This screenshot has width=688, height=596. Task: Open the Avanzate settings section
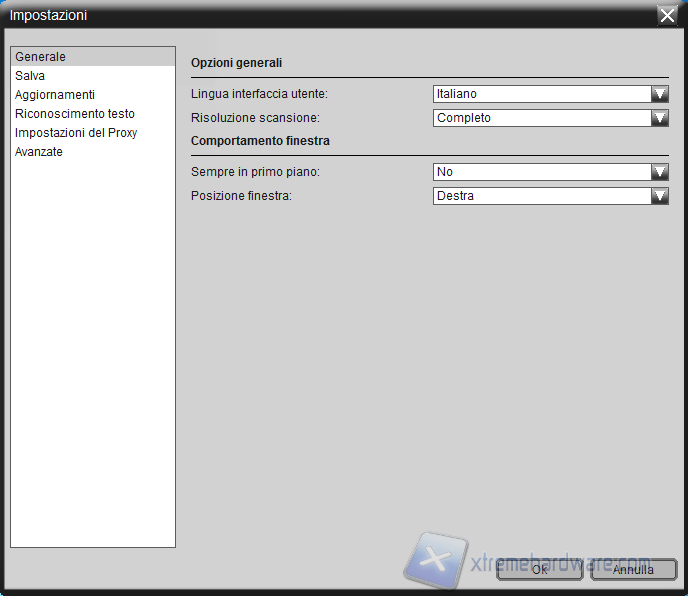click(39, 152)
